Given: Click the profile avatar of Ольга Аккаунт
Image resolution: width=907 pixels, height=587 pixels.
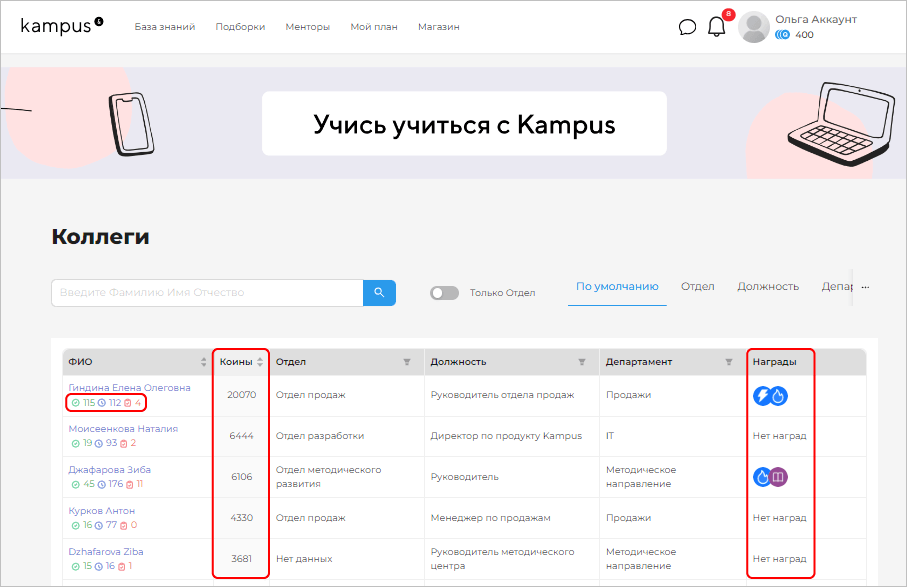Looking at the screenshot, I should [x=754, y=27].
